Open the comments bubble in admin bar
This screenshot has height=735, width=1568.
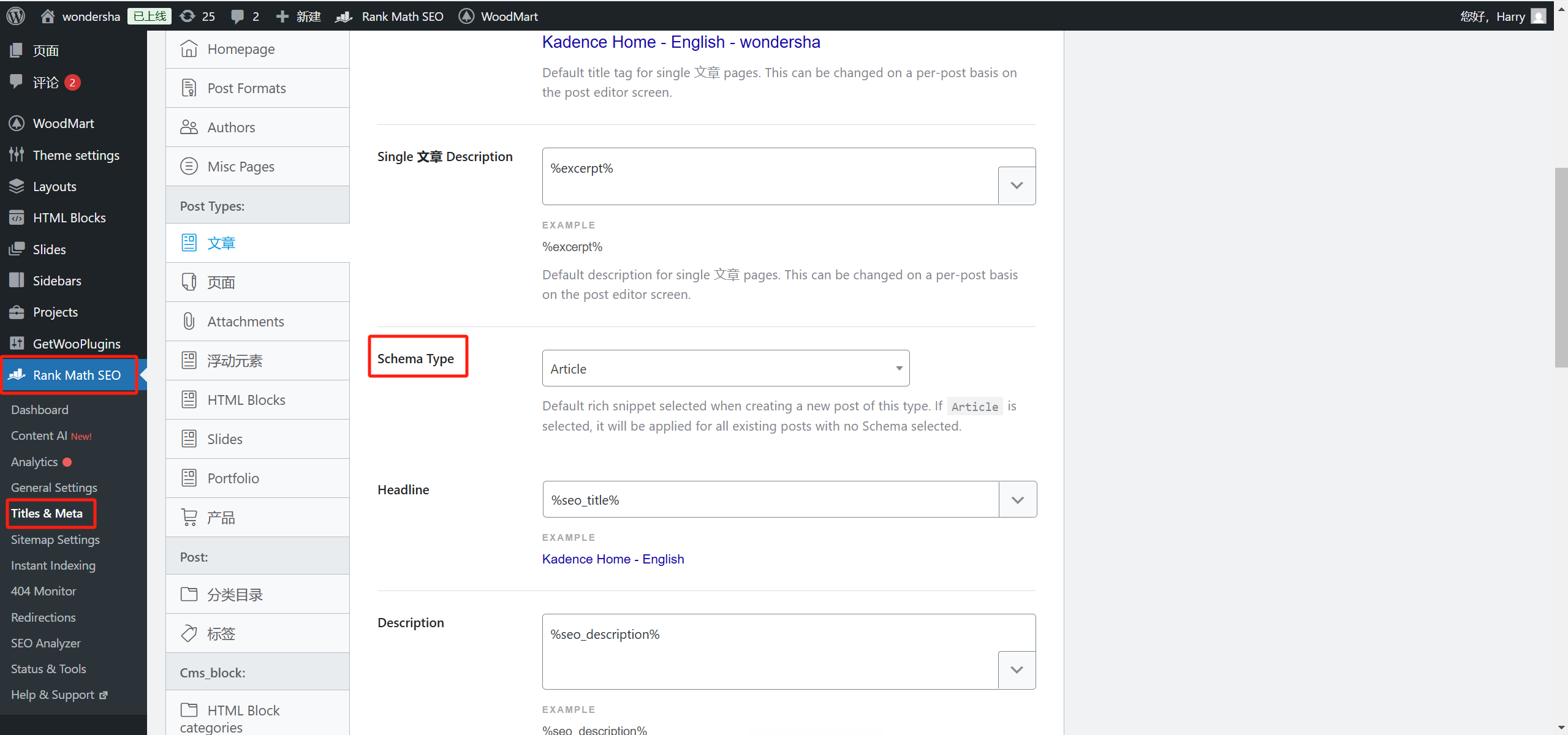(x=237, y=17)
